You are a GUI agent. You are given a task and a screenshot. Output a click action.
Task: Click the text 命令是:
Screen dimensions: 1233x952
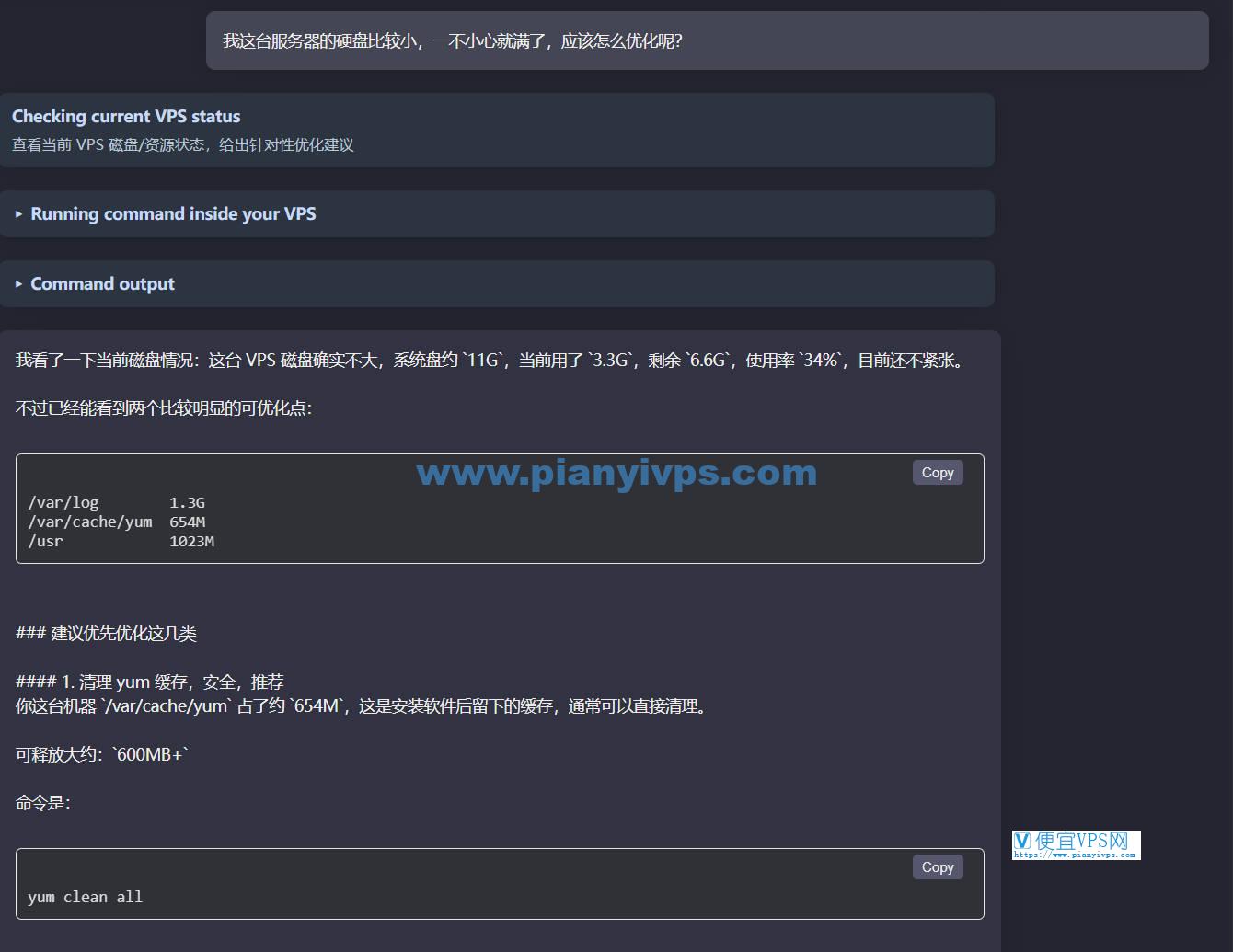point(43,803)
